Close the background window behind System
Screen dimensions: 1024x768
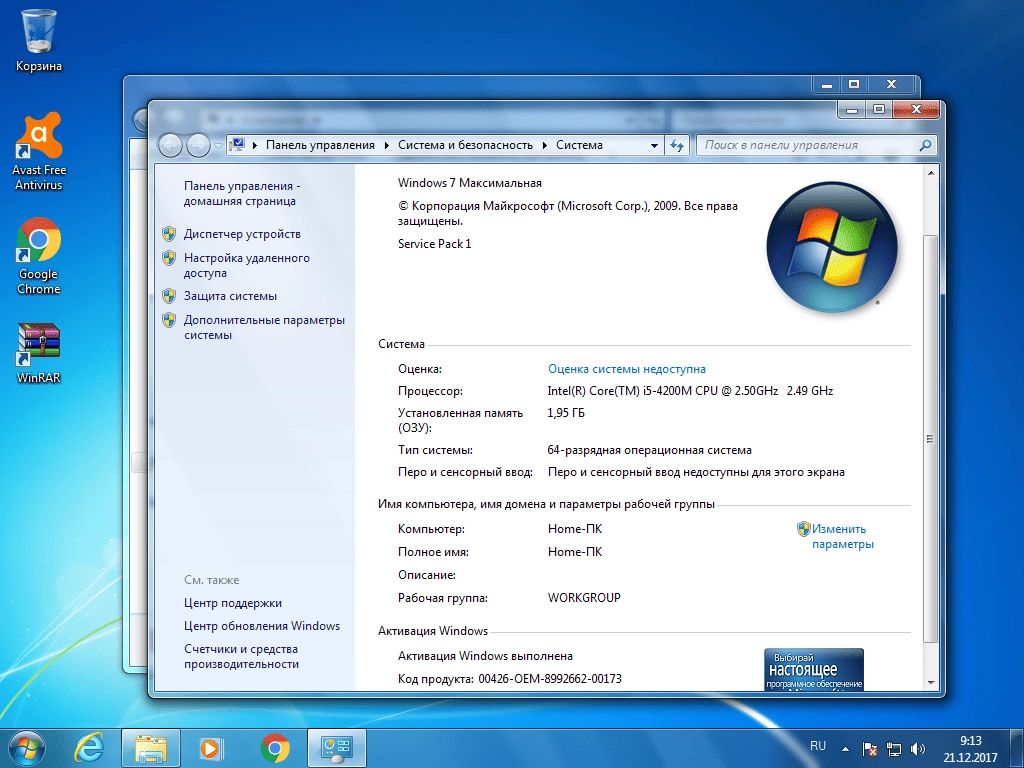pyautogui.click(x=891, y=84)
